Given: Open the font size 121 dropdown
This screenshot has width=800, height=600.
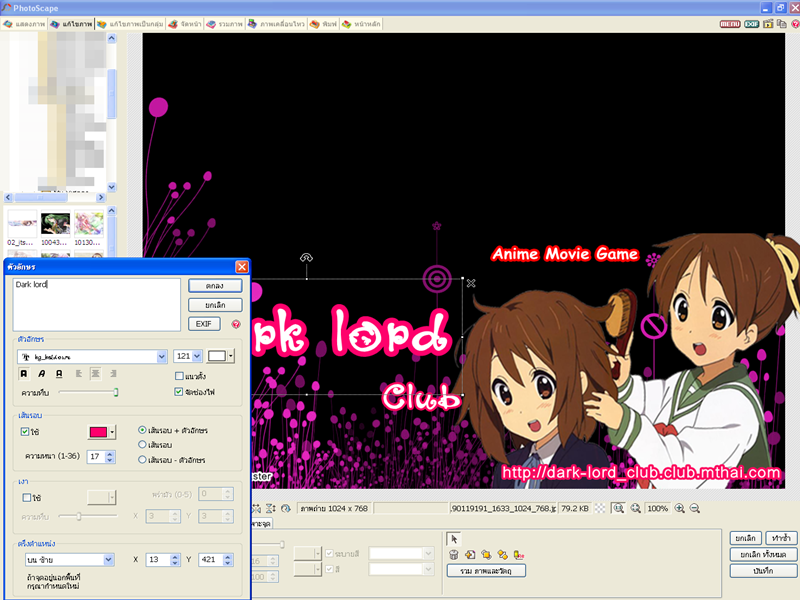Looking at the screenshot, I should [x=197, y=356].
